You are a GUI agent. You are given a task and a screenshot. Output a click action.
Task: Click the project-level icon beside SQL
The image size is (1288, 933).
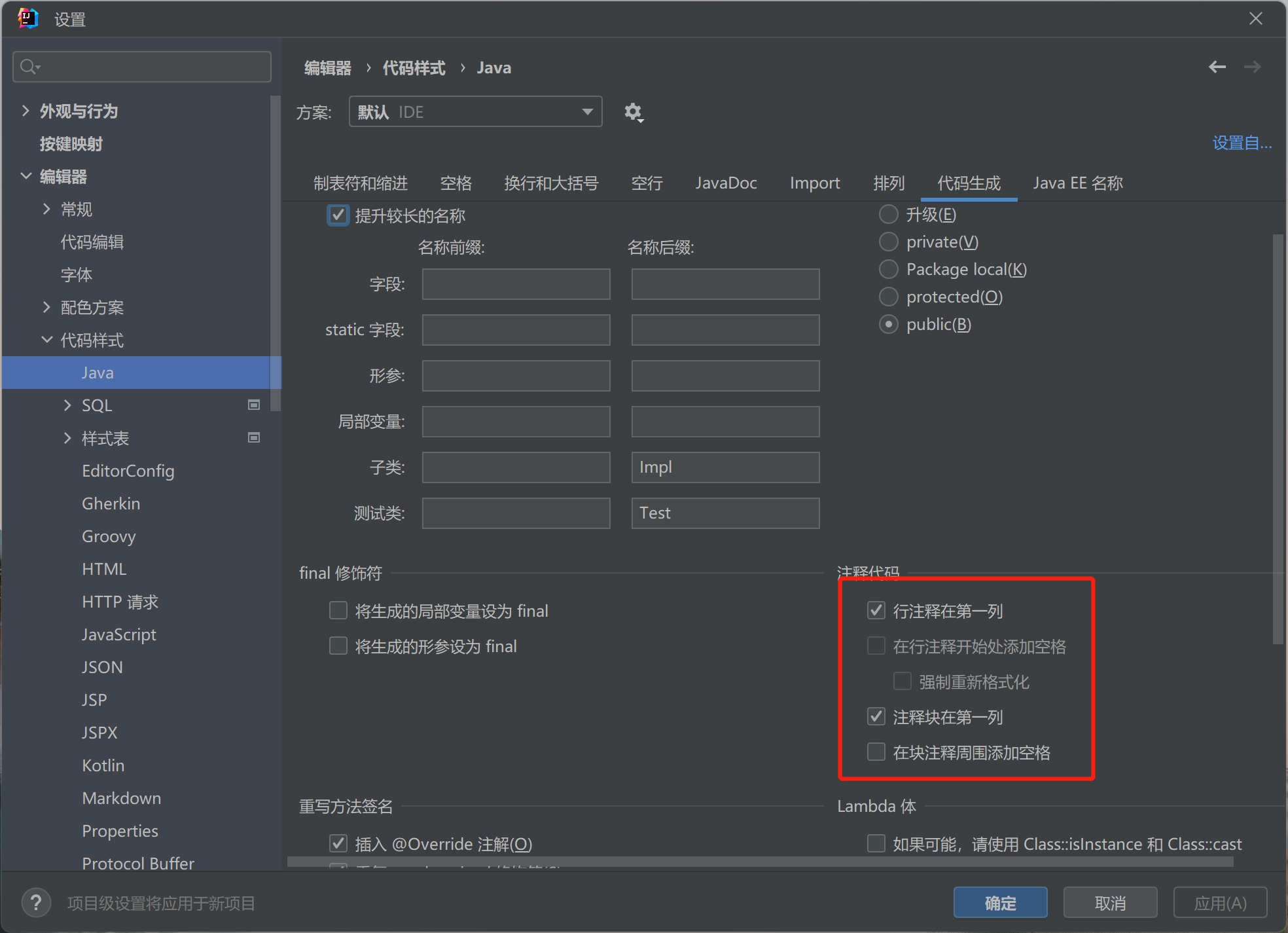(x=254, y=405)
